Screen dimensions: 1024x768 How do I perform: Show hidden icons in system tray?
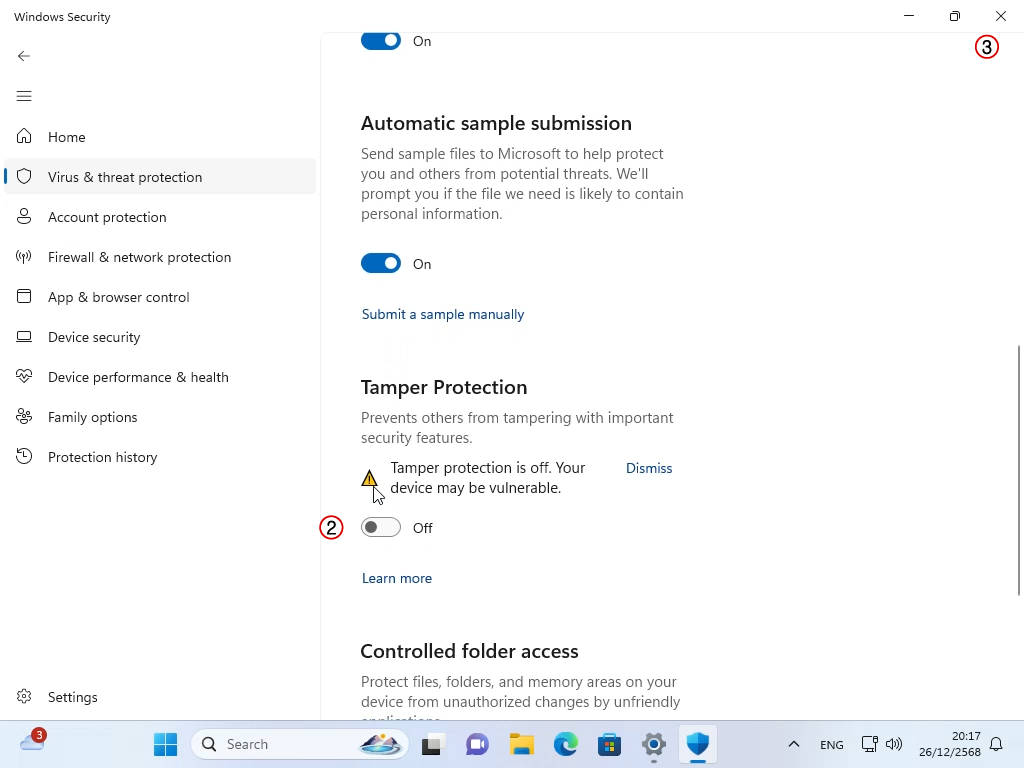tap(793, 744)
